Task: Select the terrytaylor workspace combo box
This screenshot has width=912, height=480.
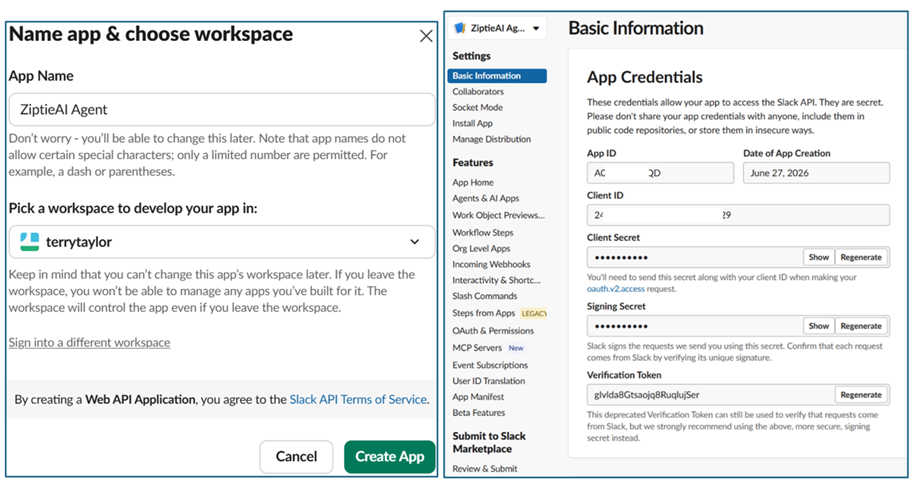Action: pyautogui.click(x=222, y=241)
